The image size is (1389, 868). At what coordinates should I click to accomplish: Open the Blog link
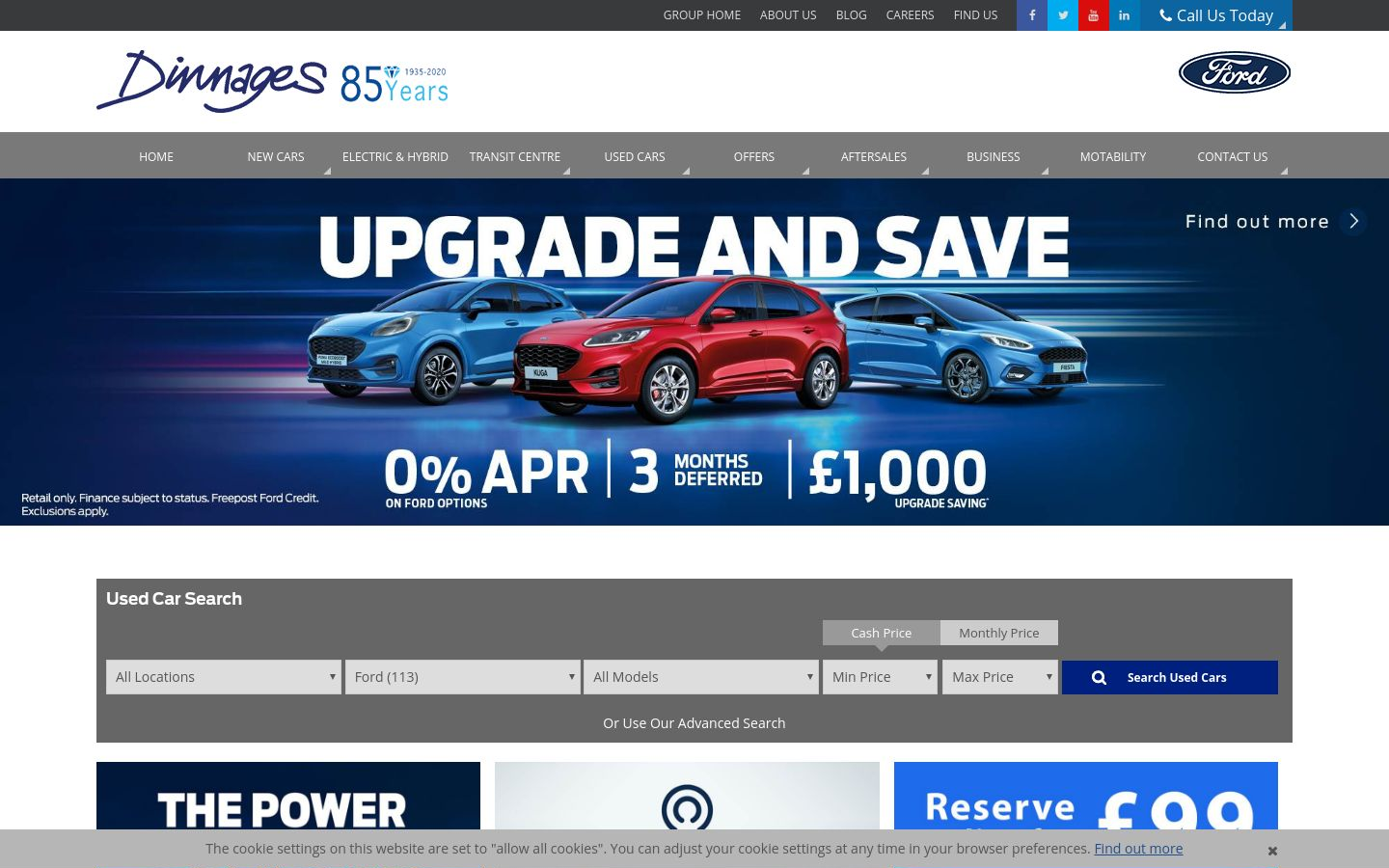tap(852, 15)
